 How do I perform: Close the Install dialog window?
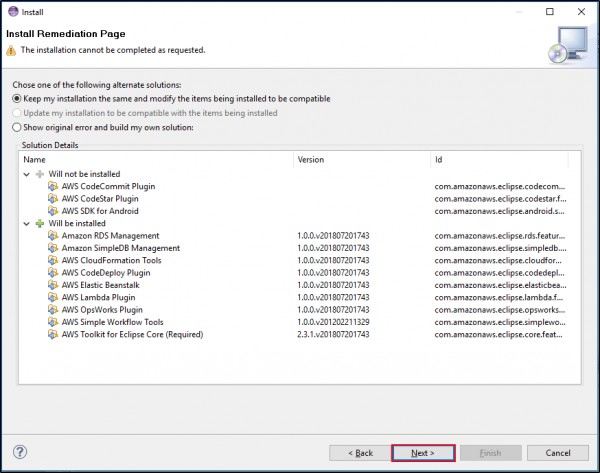click(581, 11)
